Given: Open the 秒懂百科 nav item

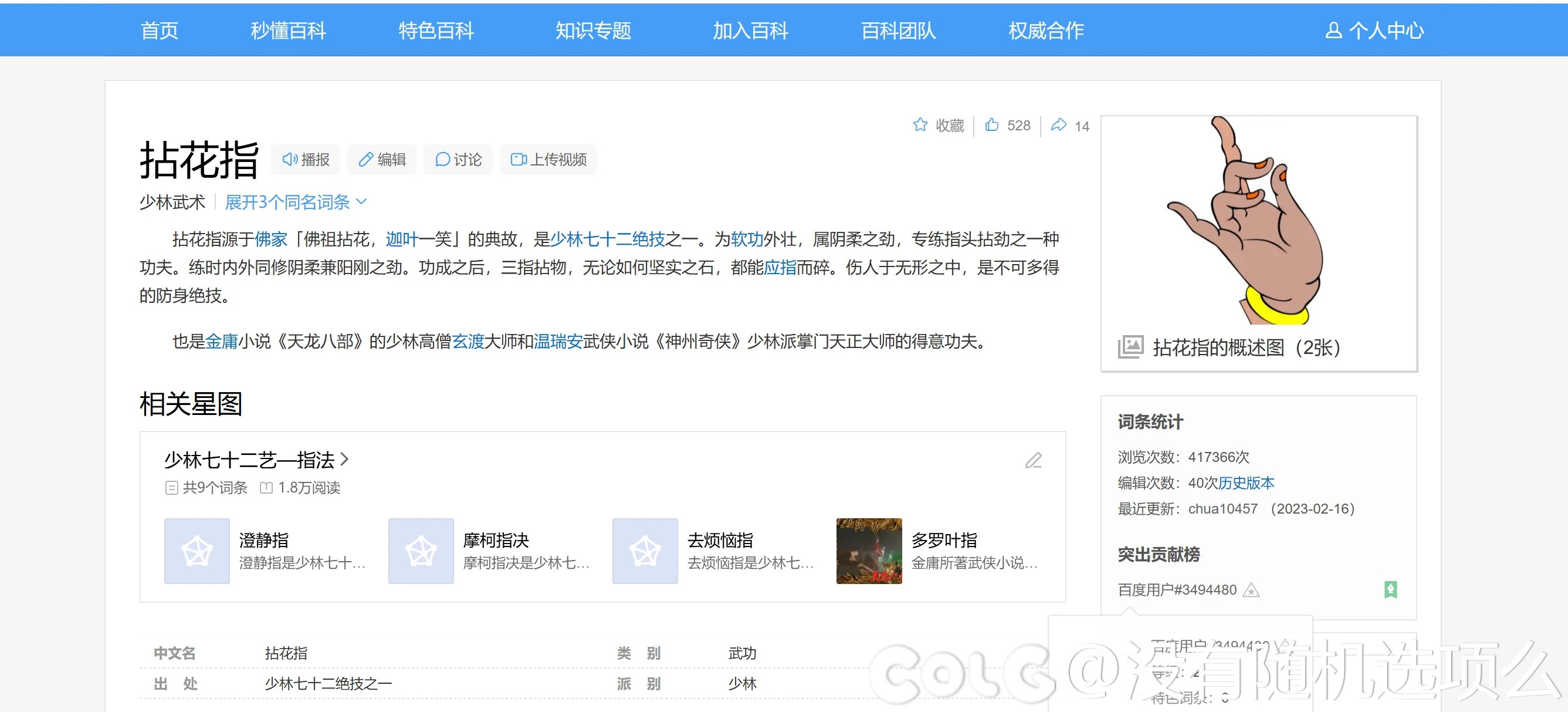Looking at the screenshot, I should (289, 31).
